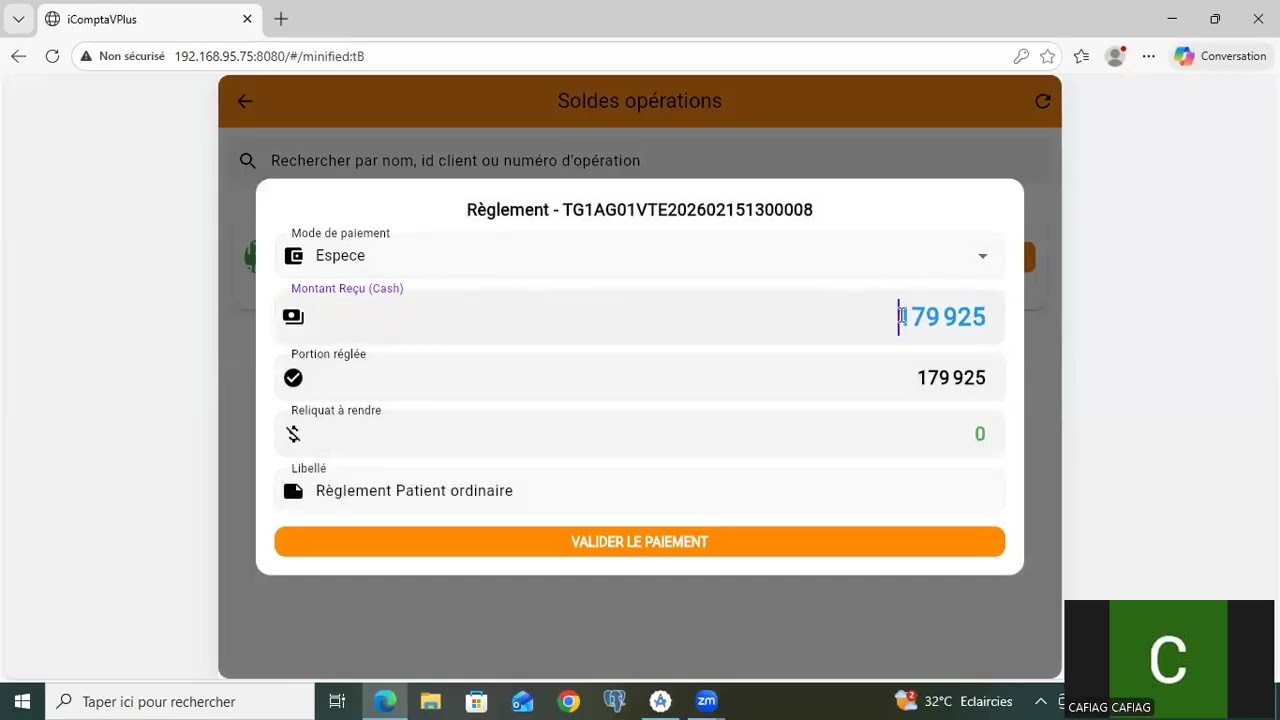Open Microsoft Edge from taskbar
1280x720 pixels.
tap(385, 701)
